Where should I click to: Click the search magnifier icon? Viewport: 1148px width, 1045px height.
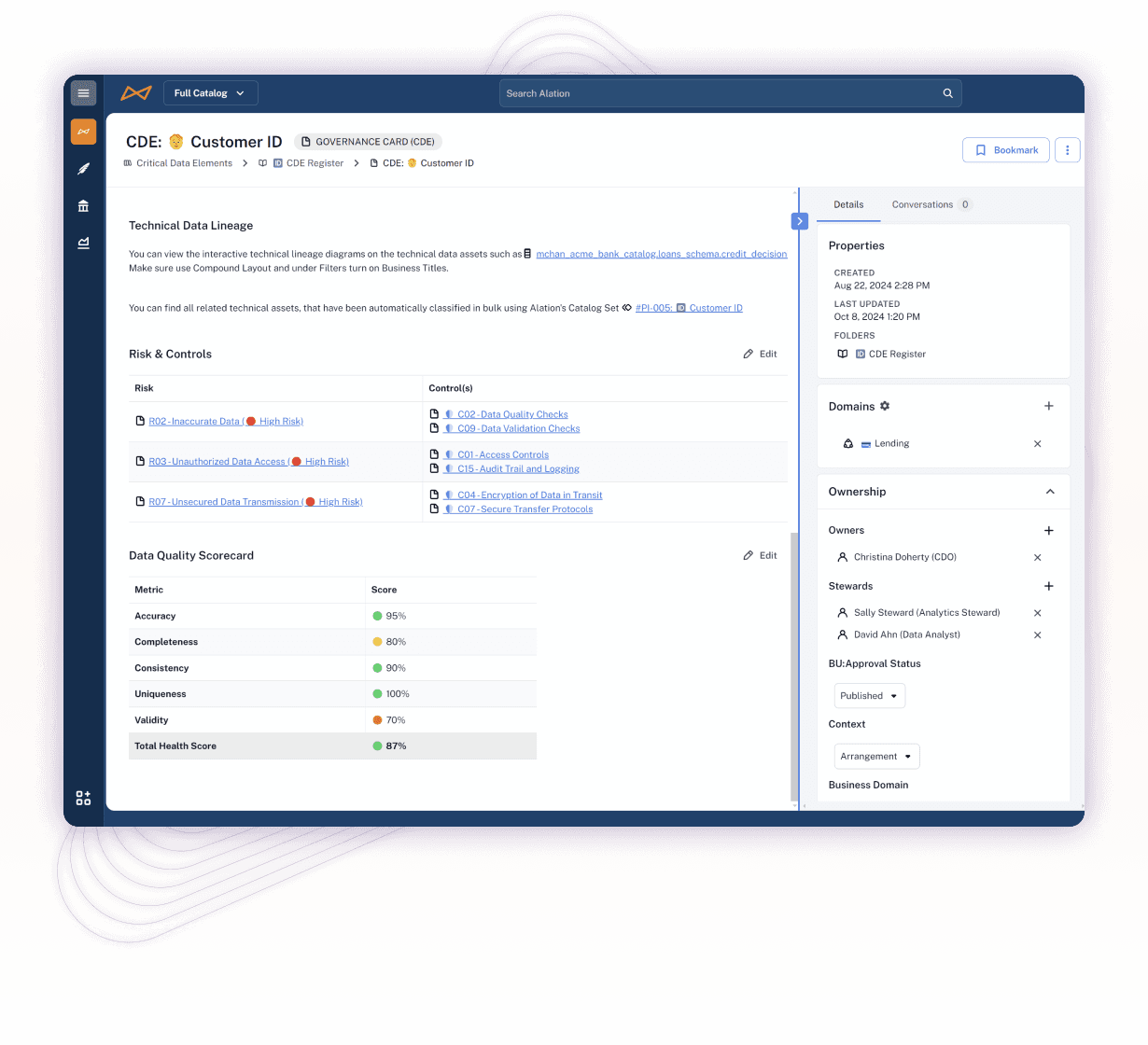point(947,93)
